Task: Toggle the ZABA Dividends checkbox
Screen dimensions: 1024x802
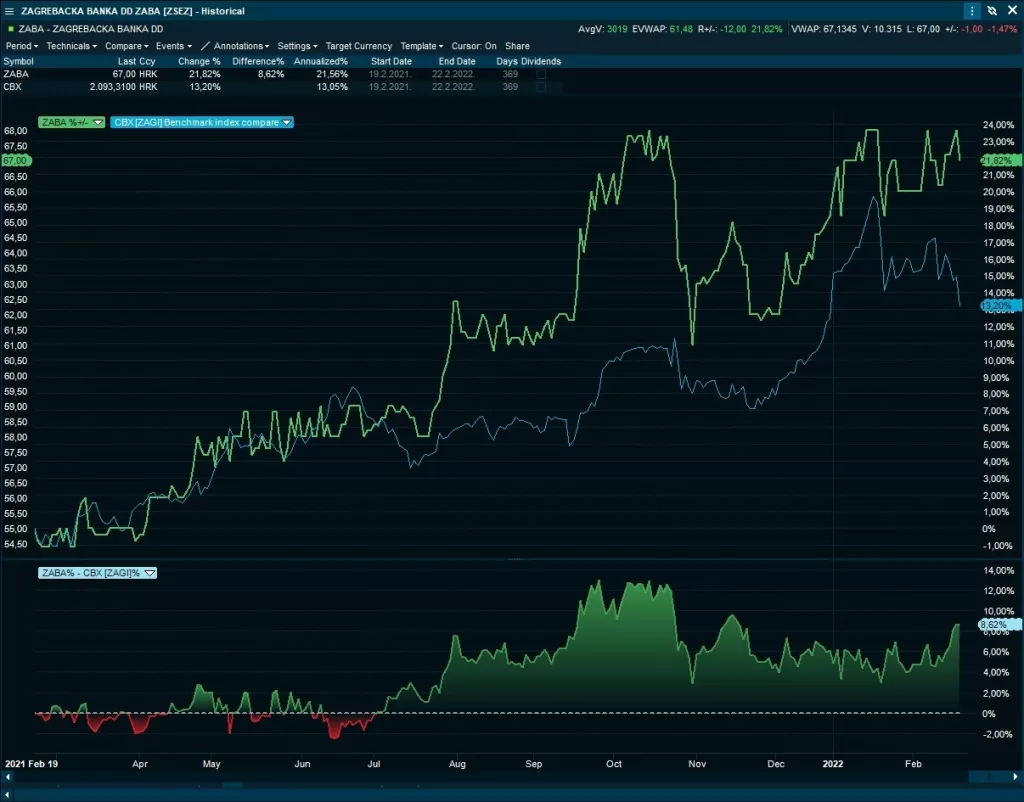Action: coord(541,74)
